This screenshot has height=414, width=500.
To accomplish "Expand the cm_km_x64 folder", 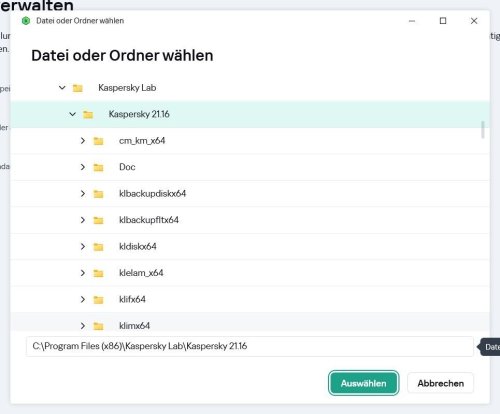I will tap(83, 141).
